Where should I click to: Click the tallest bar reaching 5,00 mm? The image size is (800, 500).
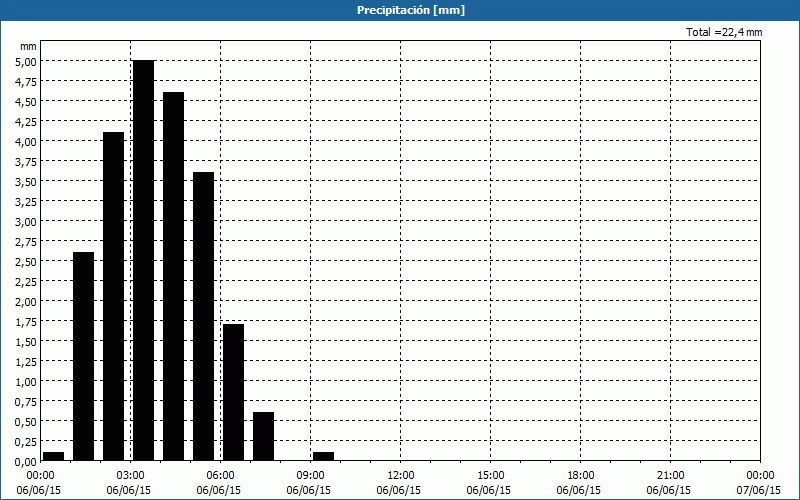pos(143,260)
